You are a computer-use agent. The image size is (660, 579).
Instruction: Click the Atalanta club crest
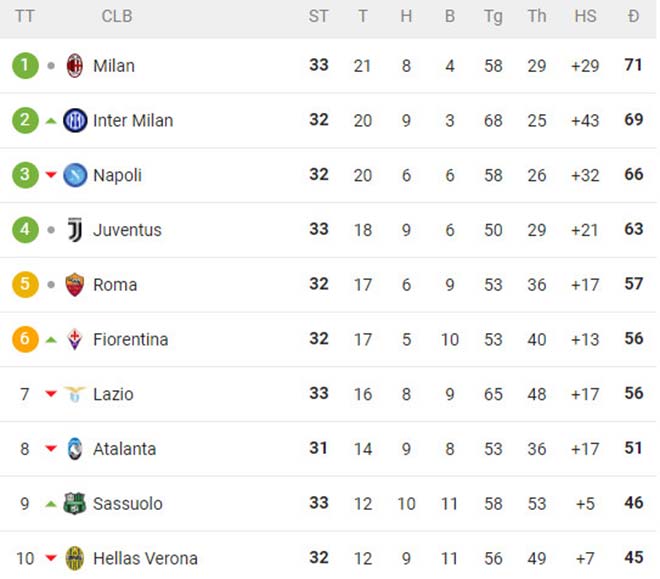pos(75,449)
